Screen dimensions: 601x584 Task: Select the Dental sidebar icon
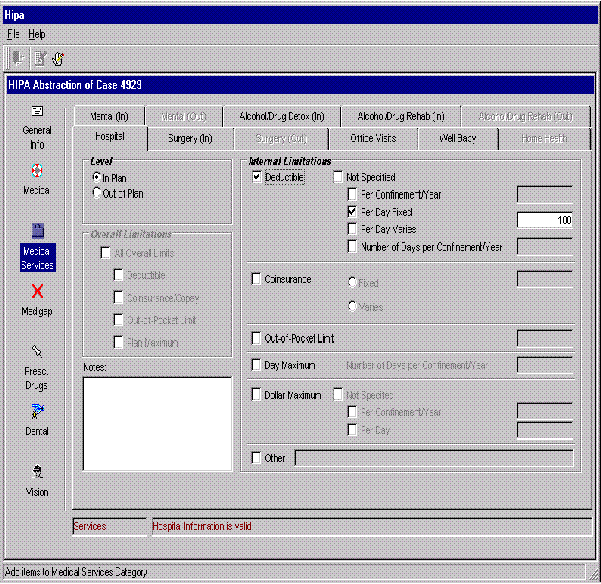37,411
